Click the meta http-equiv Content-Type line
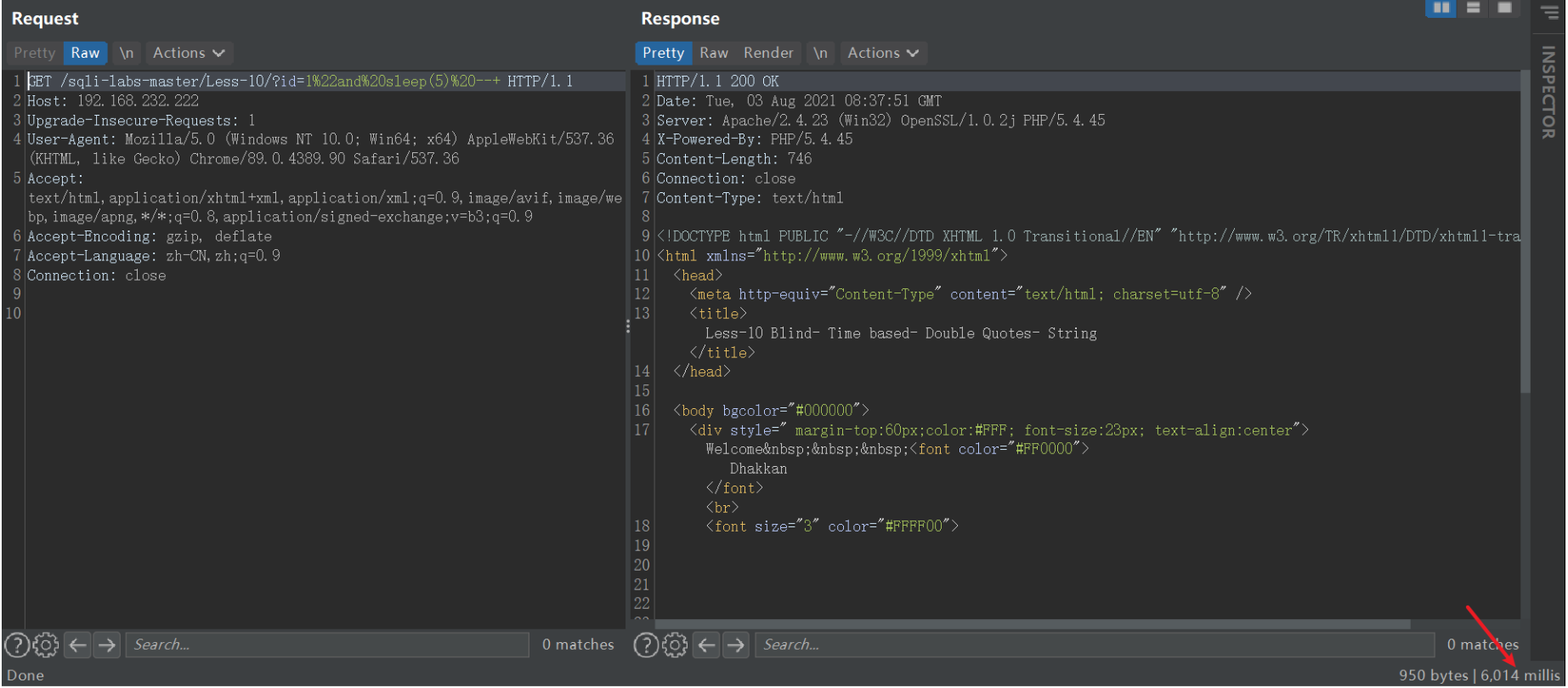The image size is (1568, 688). 971,294
